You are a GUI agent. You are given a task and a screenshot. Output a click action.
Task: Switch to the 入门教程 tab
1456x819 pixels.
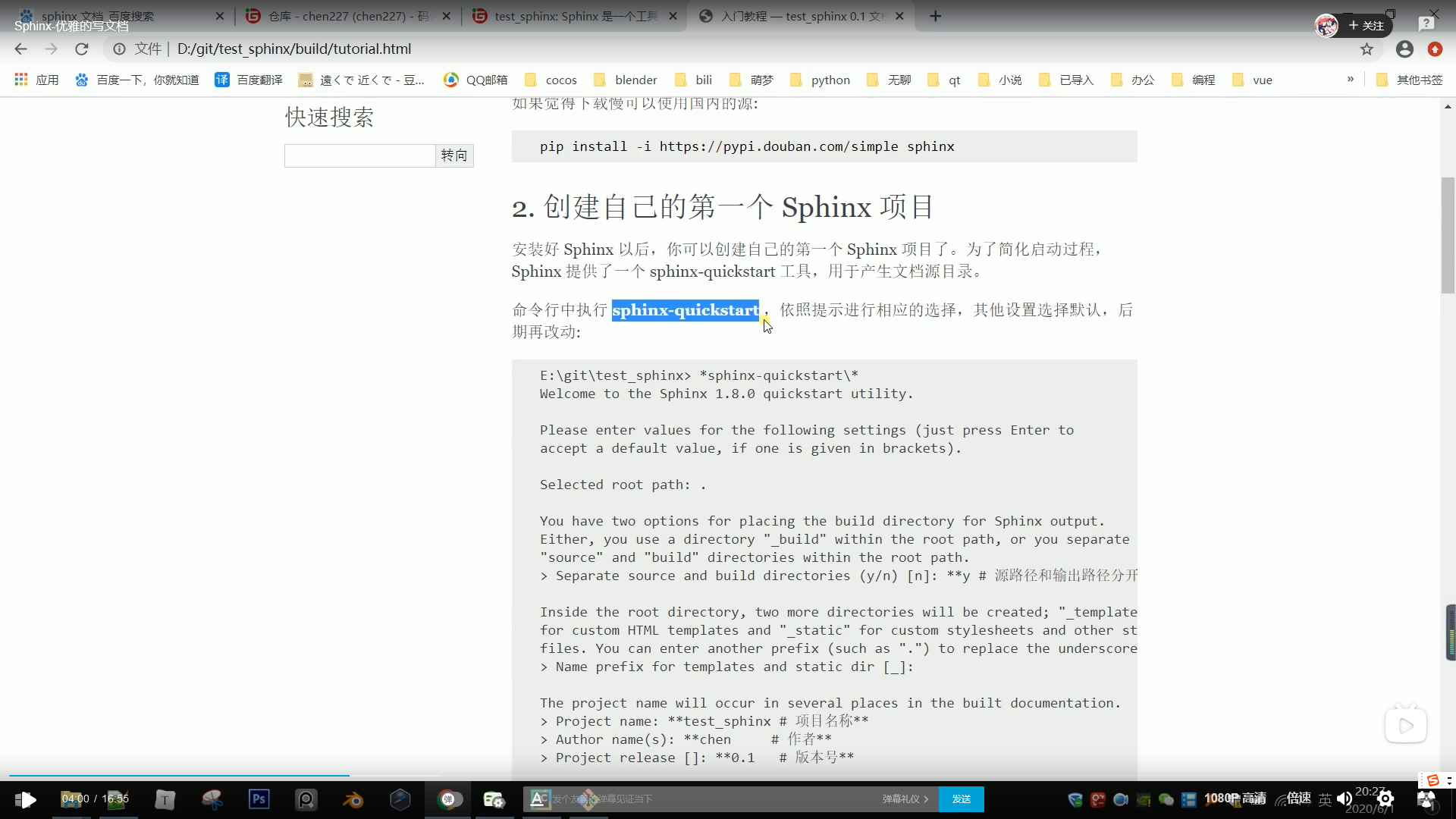coord(796,16)
